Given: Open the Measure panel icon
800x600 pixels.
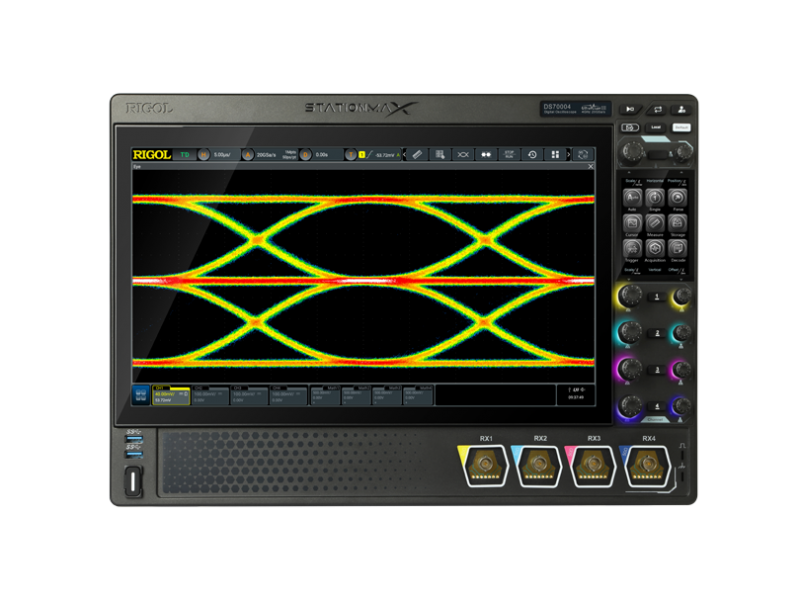Looking at the screenshot, I should [654, 221].
